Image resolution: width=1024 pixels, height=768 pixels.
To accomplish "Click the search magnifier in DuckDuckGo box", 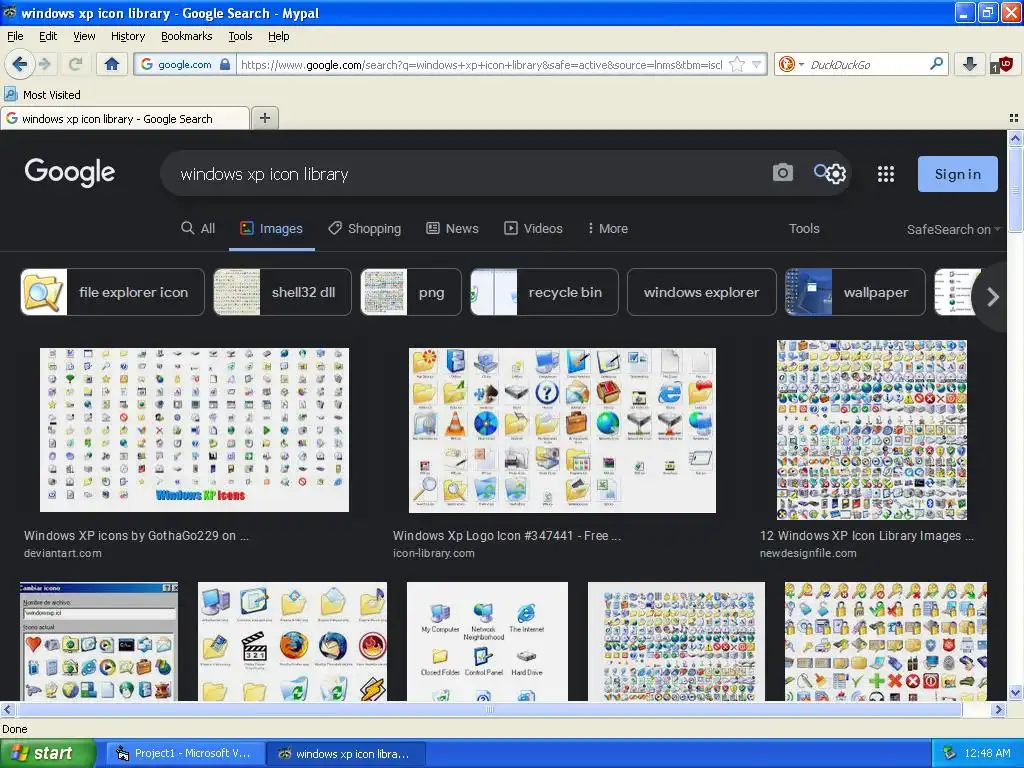I will click(936, 64).
